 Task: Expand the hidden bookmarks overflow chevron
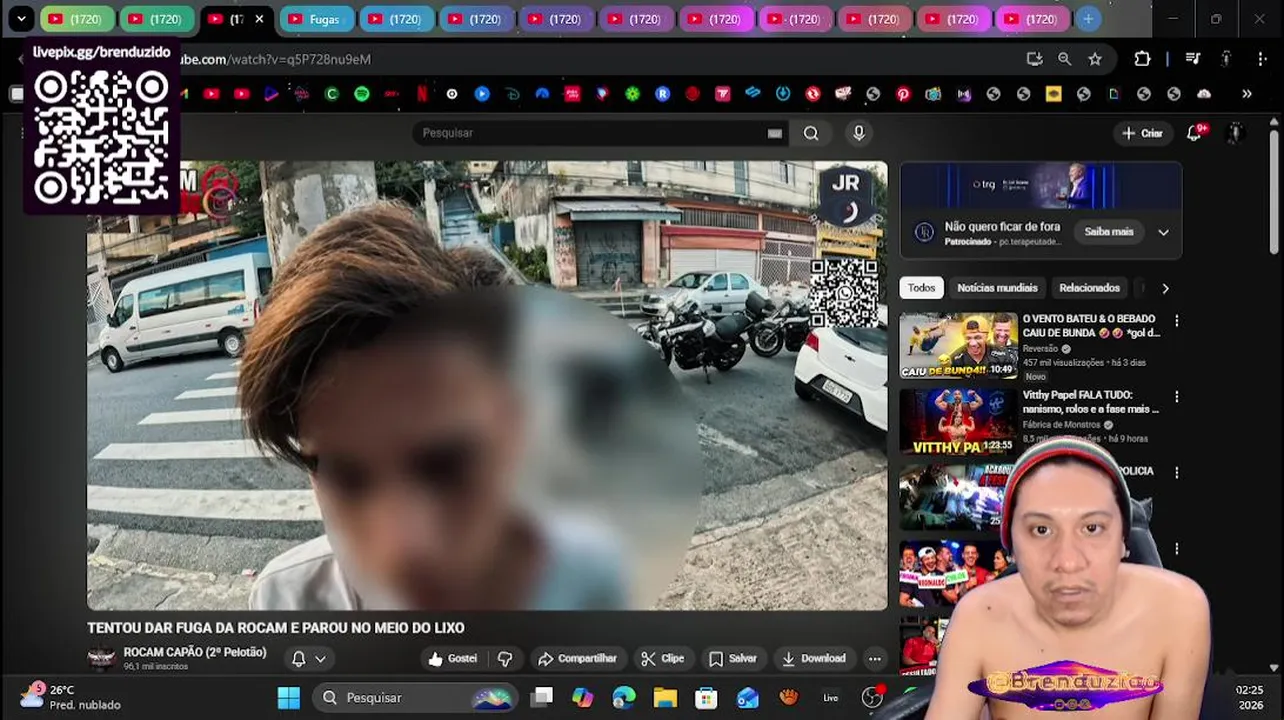click(1247, 94)
